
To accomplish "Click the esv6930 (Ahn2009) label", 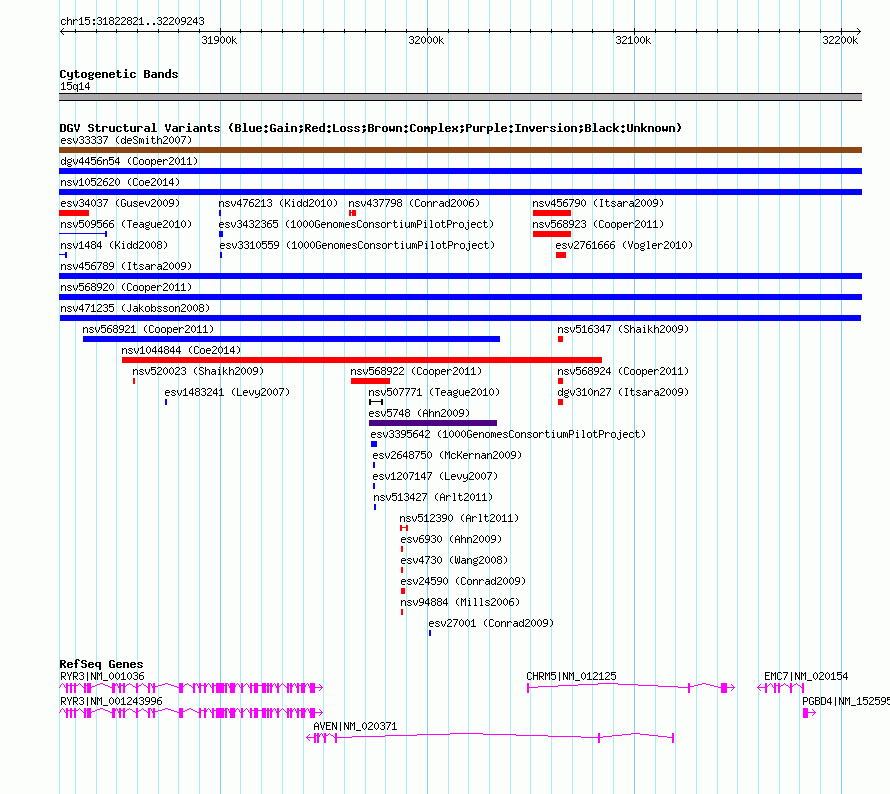I will 451,539.
